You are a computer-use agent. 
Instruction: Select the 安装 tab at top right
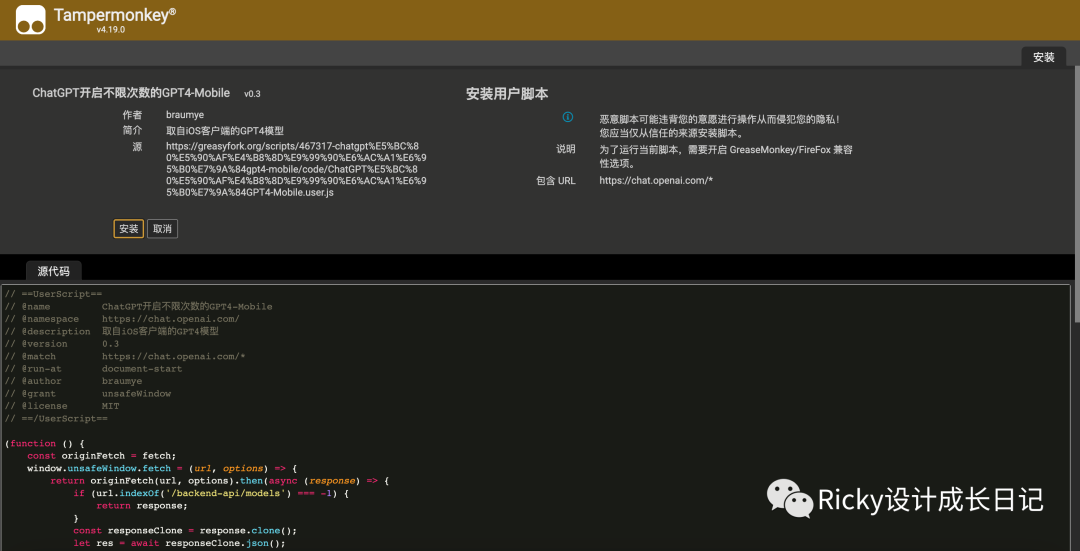pyautogui.click(x=1043, y=57)
